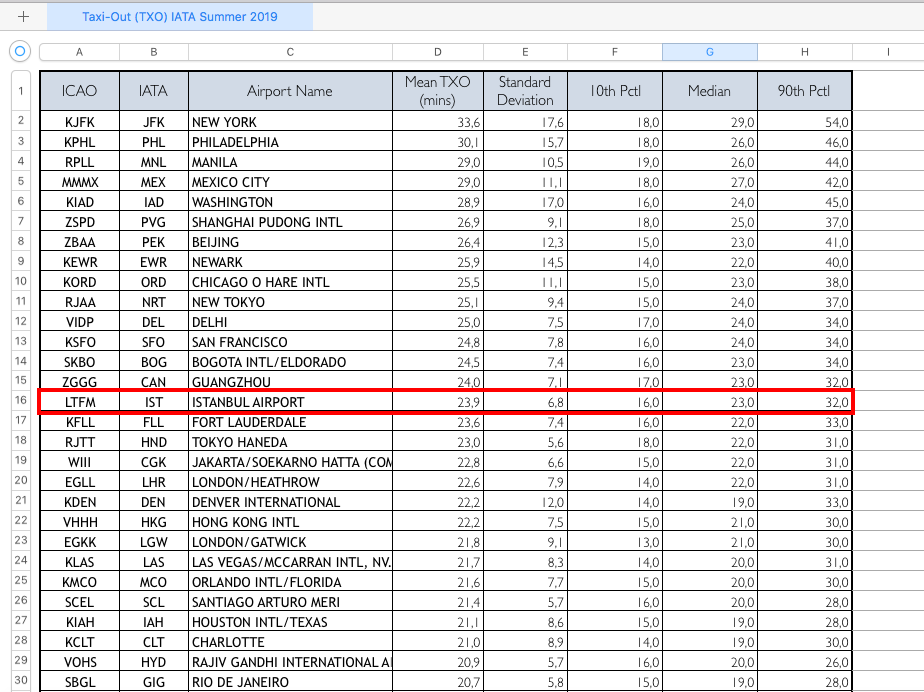924x692 pixels.
Task: Select the column A header
Action: [79, 52]
